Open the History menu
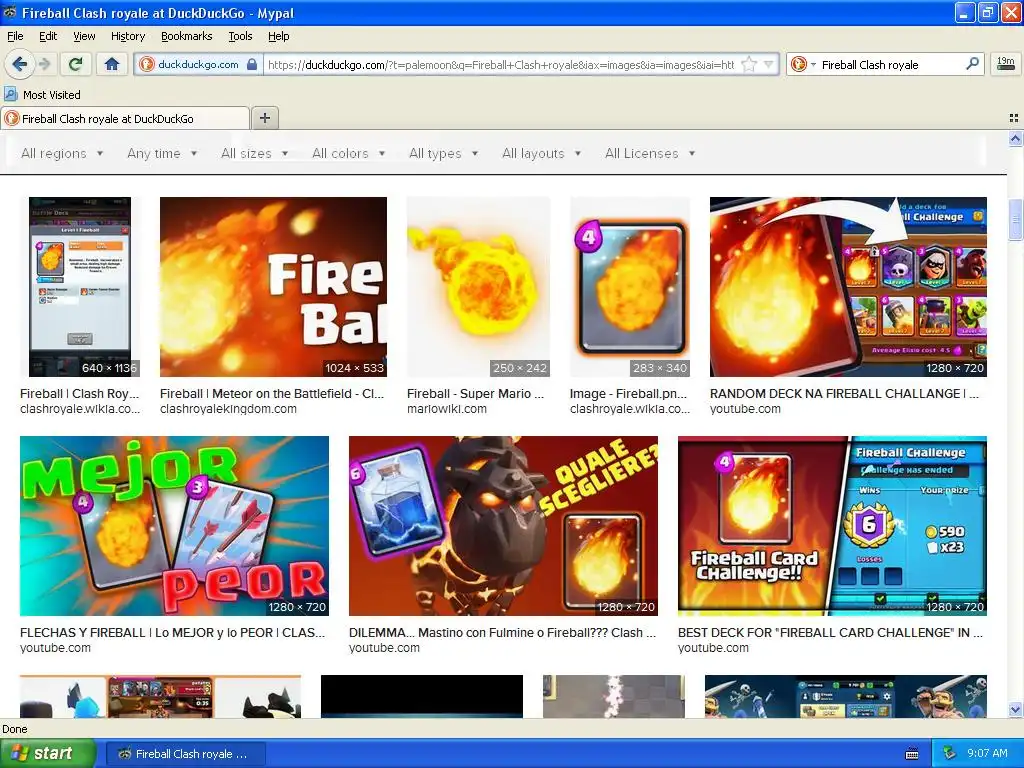This screenshot has width=1024, height=768. (128, 36)
